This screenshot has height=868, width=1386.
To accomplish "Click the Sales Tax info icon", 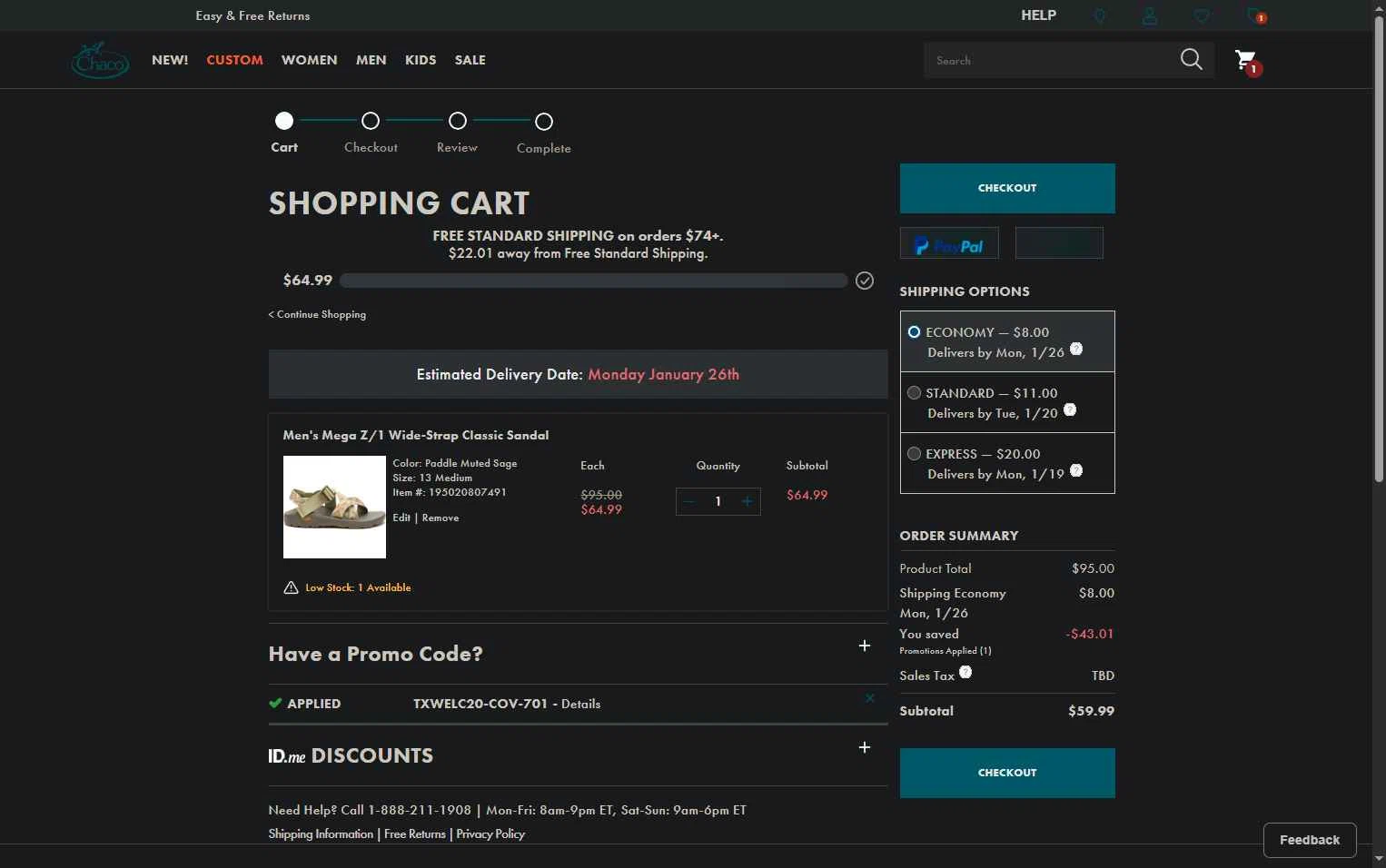I will click(965, 672).
